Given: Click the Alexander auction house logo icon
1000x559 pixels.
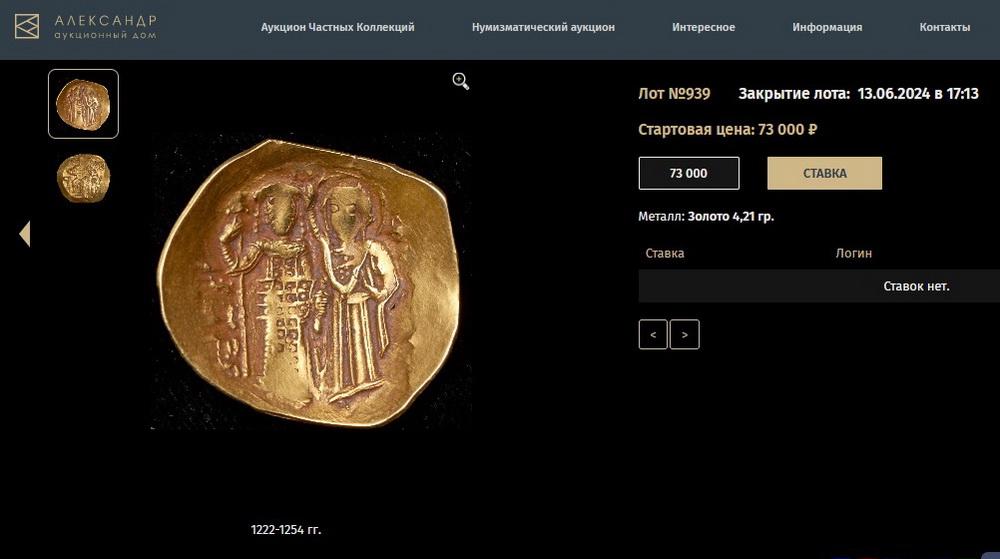Looking at the screenshot, I should click(27, 27).
